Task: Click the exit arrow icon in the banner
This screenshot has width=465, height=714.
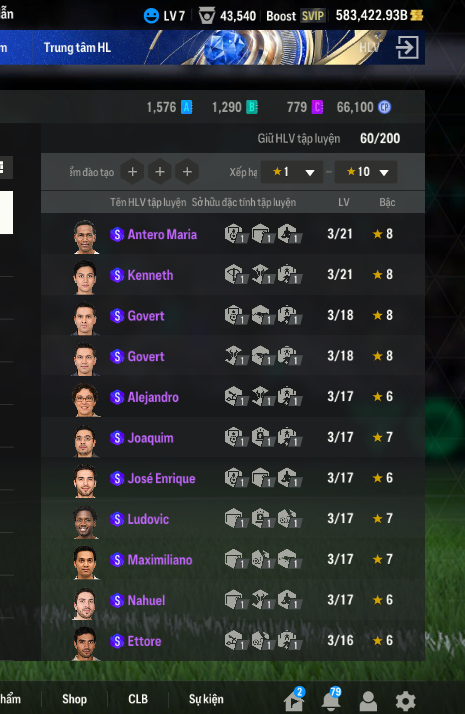Action: coord(407,47)
